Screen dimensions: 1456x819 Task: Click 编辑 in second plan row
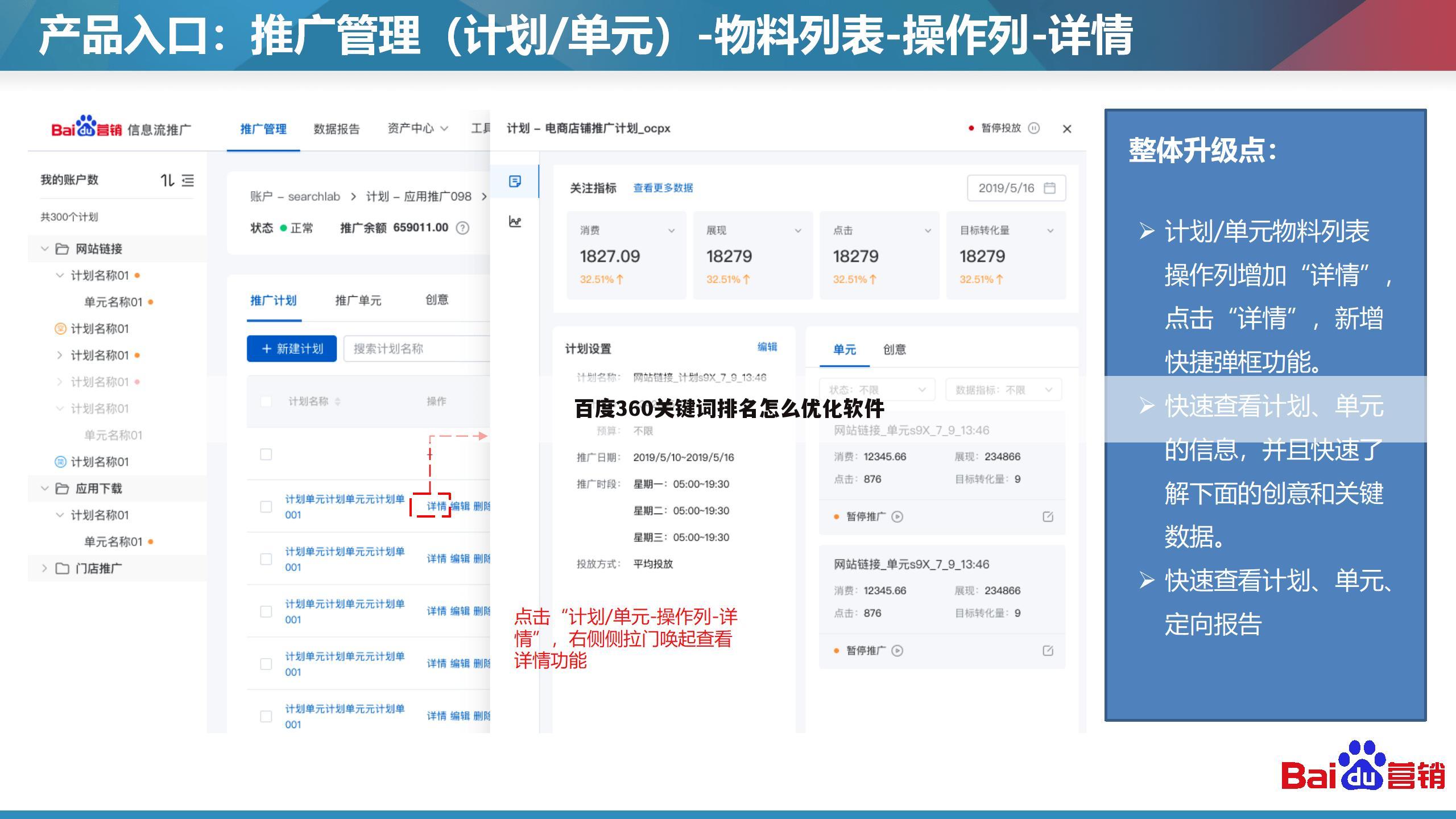(x=460, y=559)
